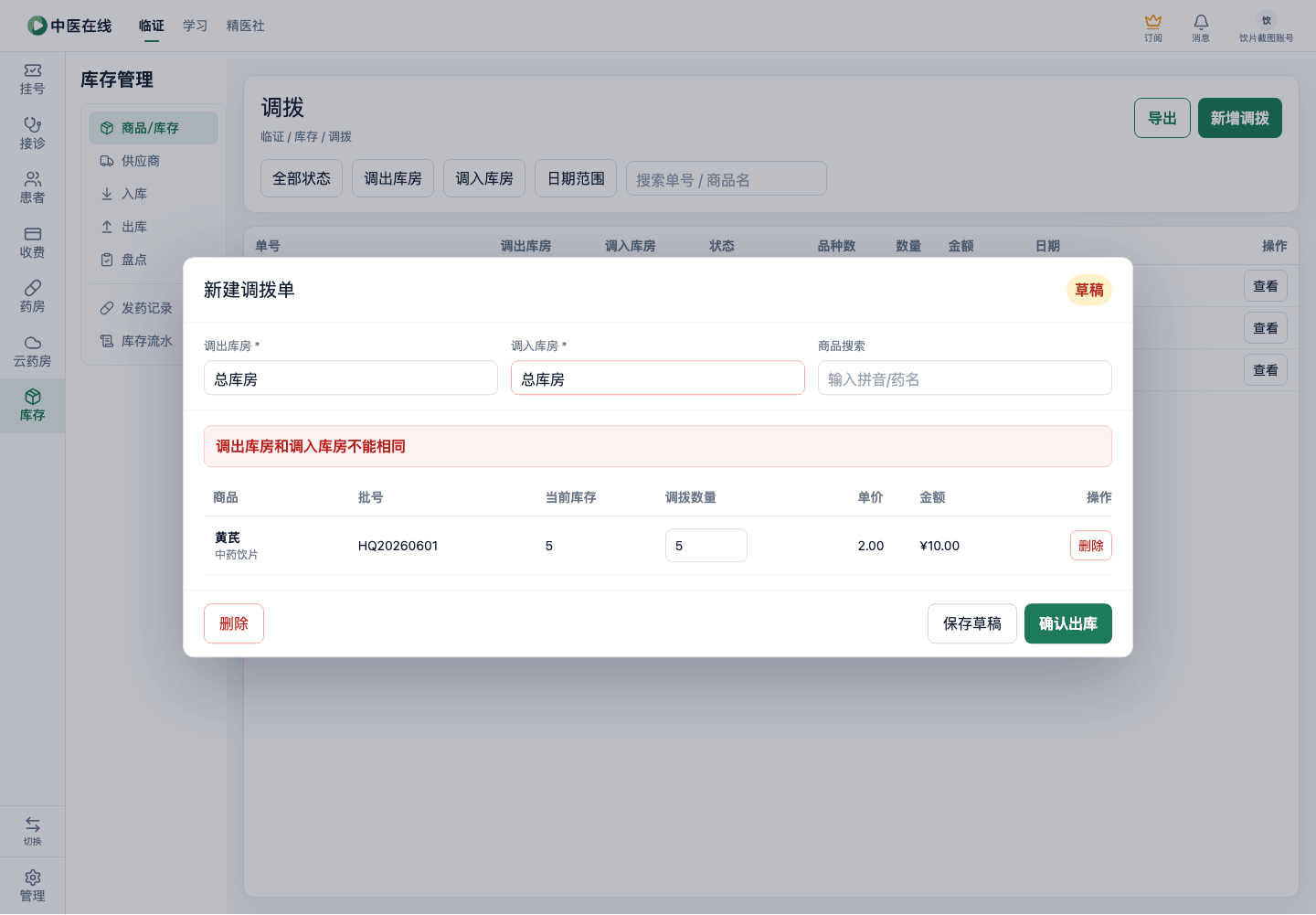Open 调出库房 filter dropdown
The image size is (1316, 915).
point(393,178)
